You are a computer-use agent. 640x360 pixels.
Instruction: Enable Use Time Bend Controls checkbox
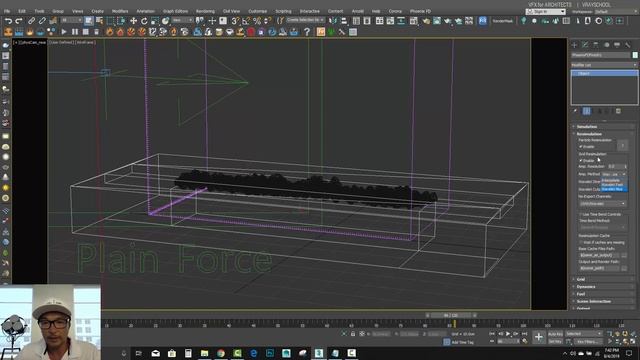point(581,214)
